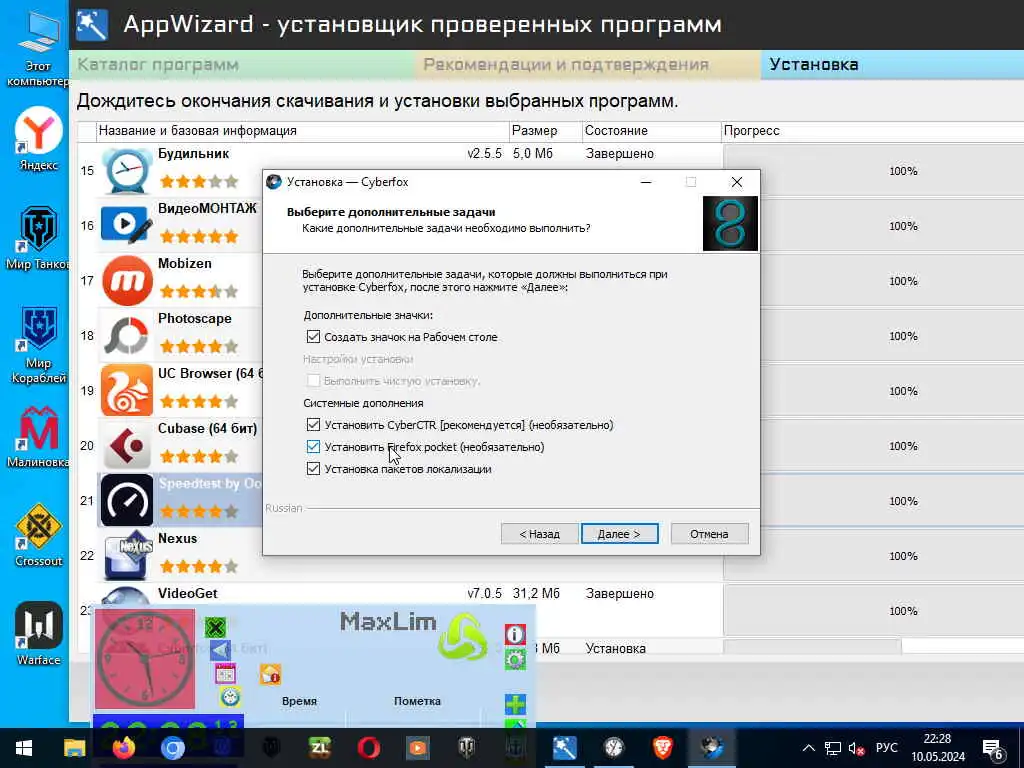
Task: Open the Windows Start menu
Action: pos(24,748)
